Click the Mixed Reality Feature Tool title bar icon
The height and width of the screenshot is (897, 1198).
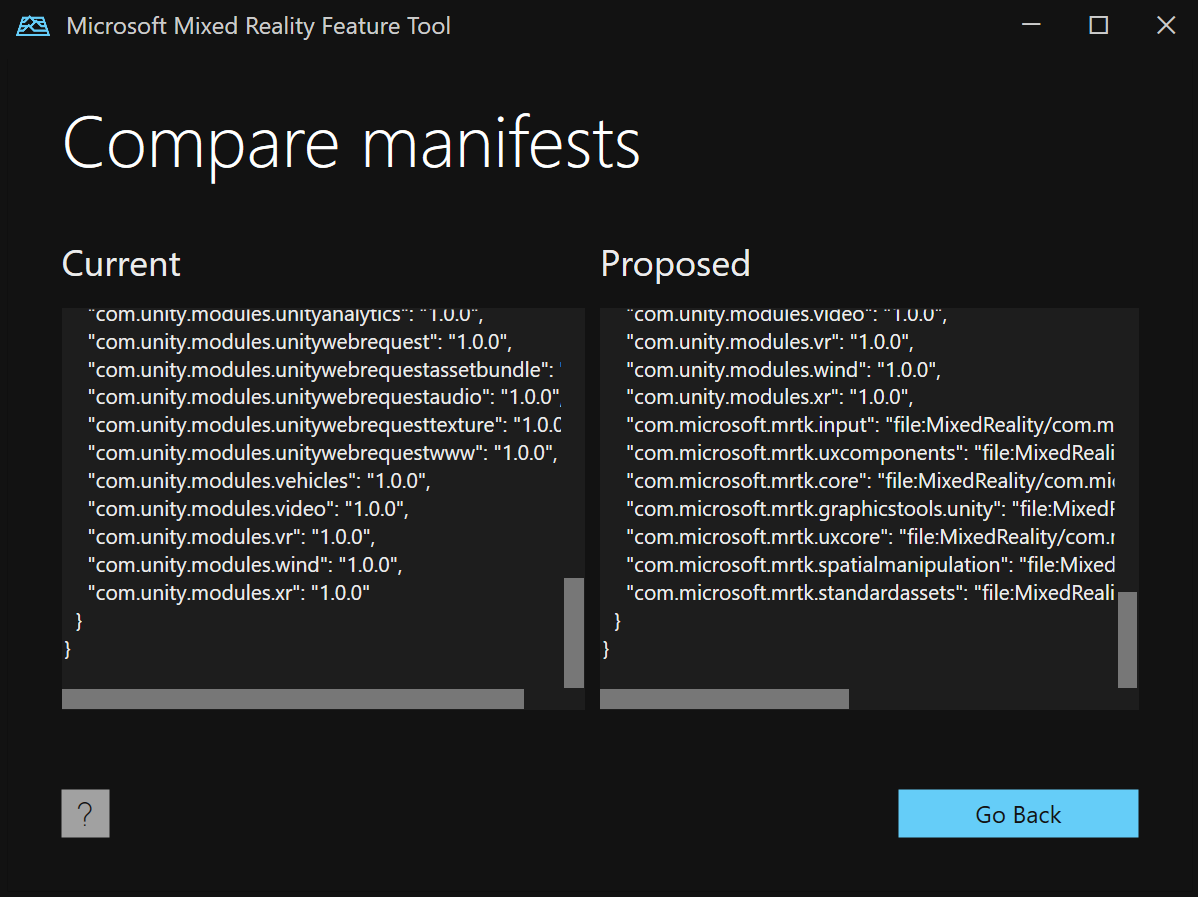pyautogui.click(x=33, y=27)
